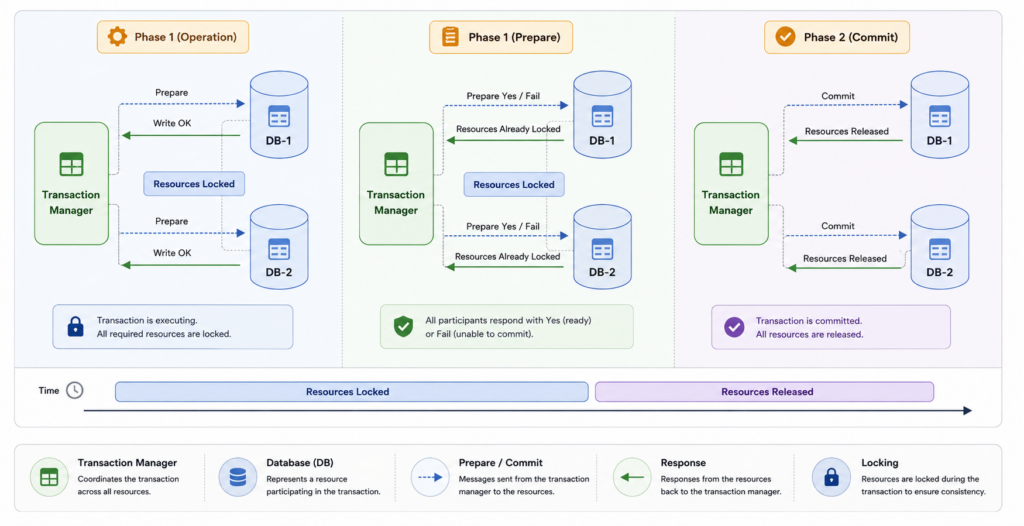Image resolution: width=1024 pixels, height=526 pixels.
Task: Select the DB-2 cylinder in Phase 1 (Prepare)
Action: pos(602,246)
